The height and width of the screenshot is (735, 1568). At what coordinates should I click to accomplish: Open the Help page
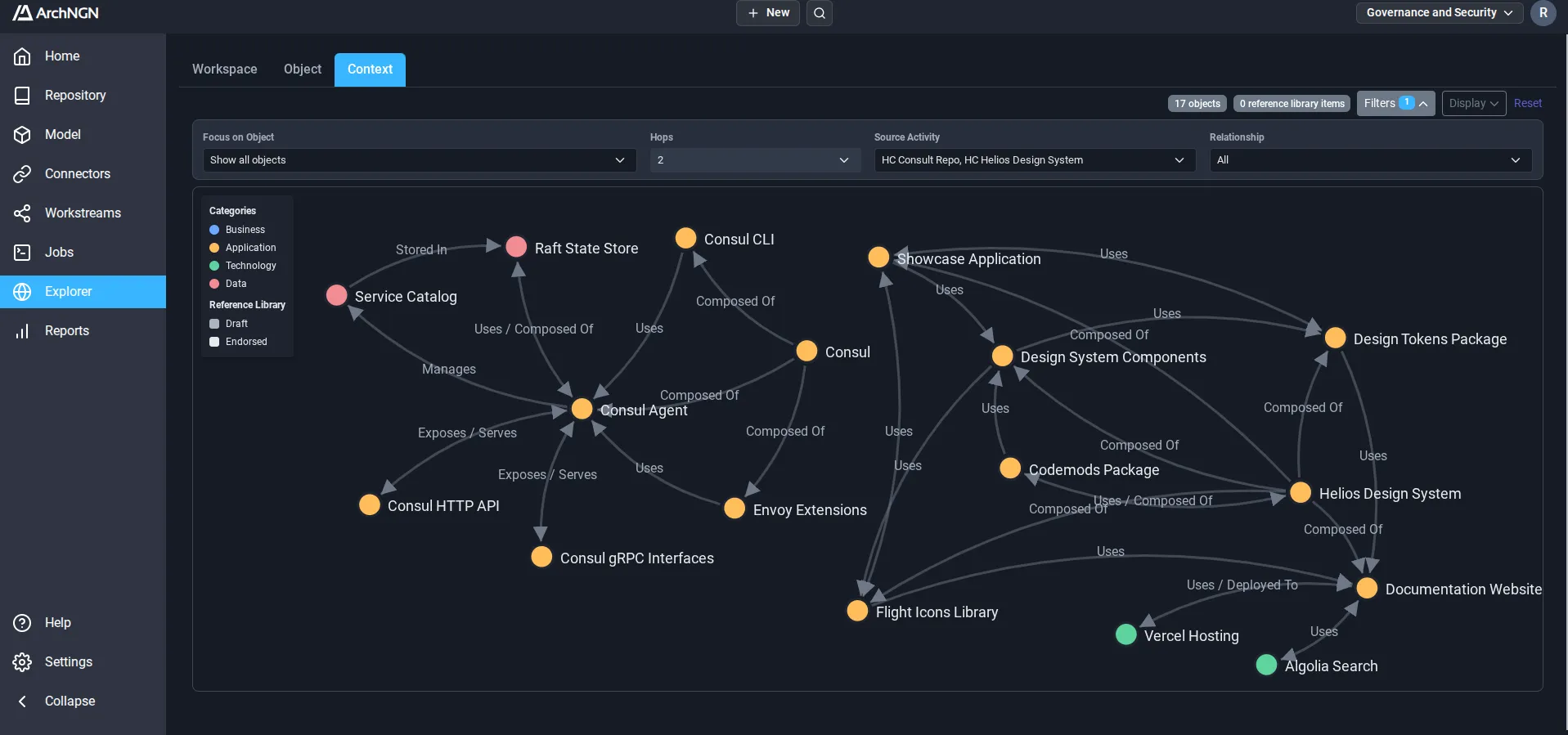[x=83, y=623]
